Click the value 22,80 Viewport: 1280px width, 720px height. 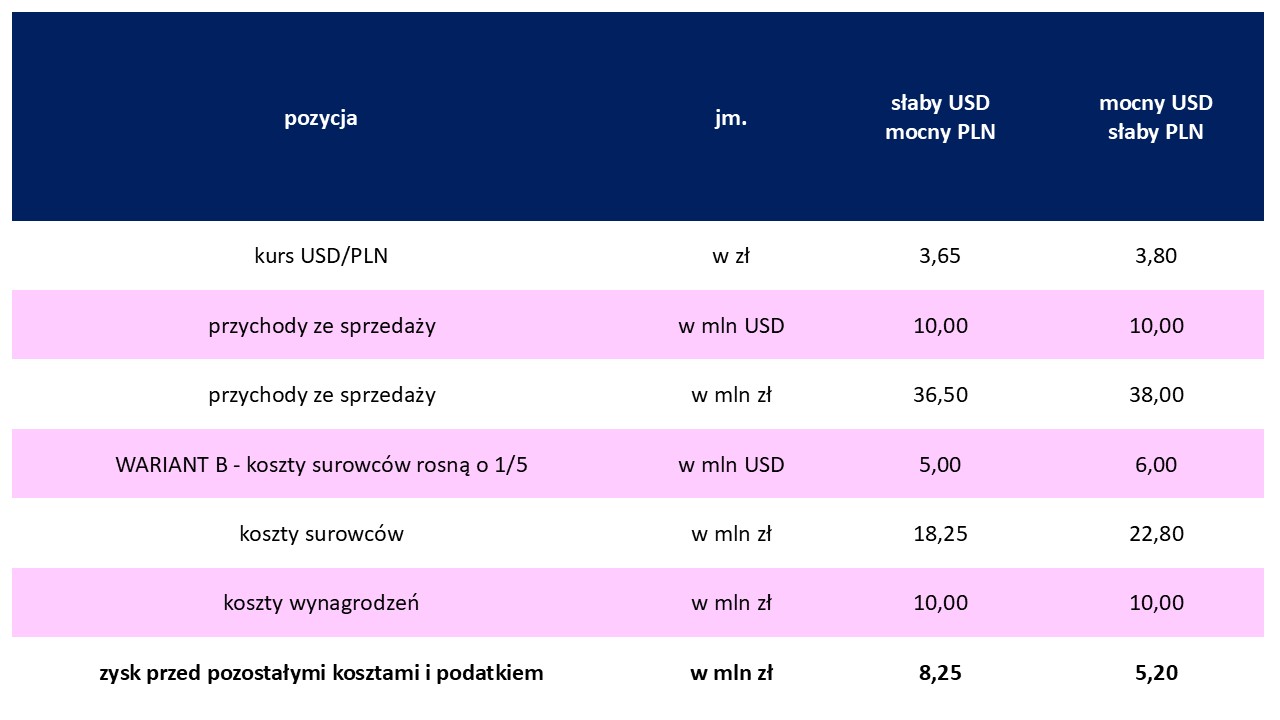coord(1155,533)
